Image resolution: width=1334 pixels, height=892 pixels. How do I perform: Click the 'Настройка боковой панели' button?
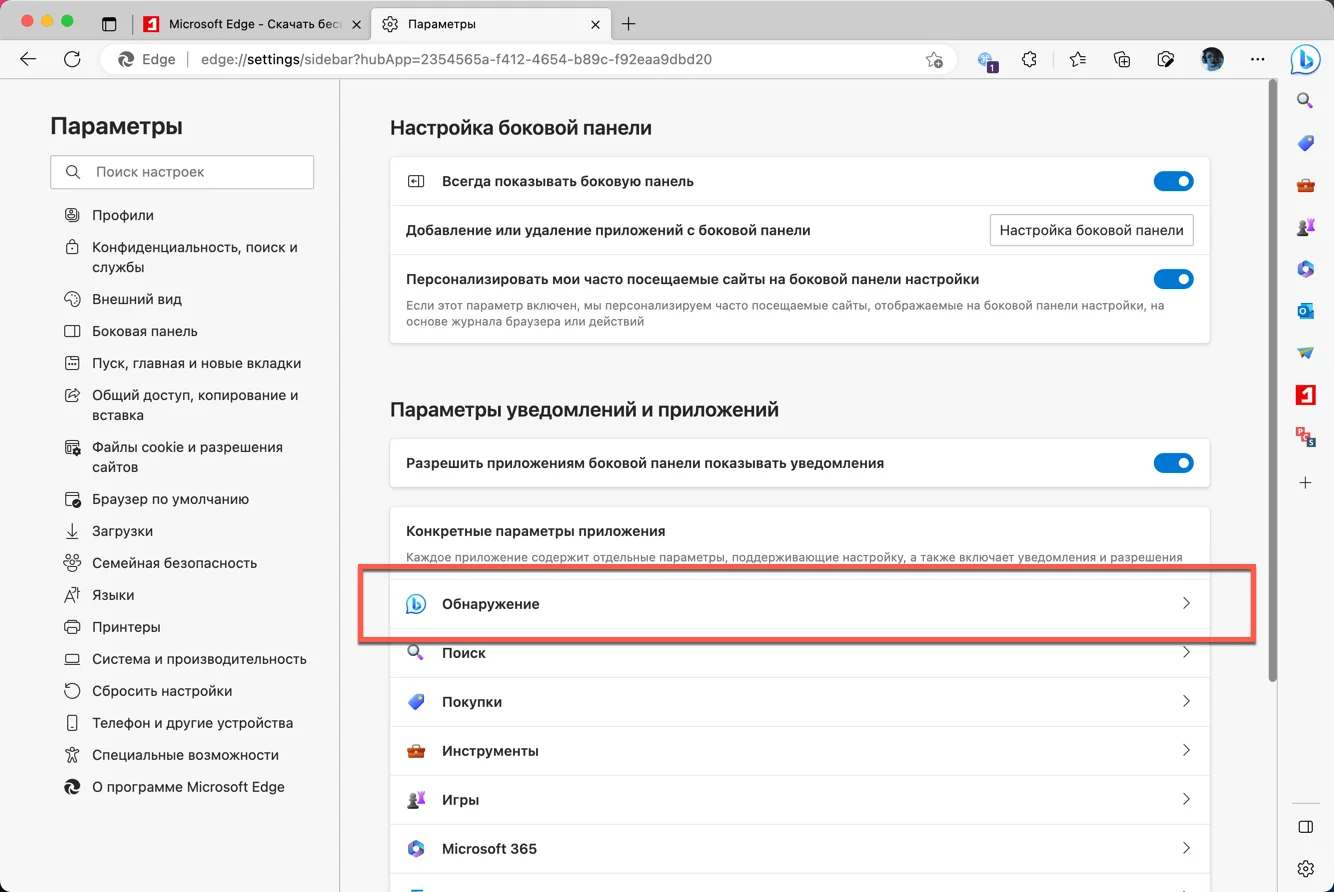1091,230
